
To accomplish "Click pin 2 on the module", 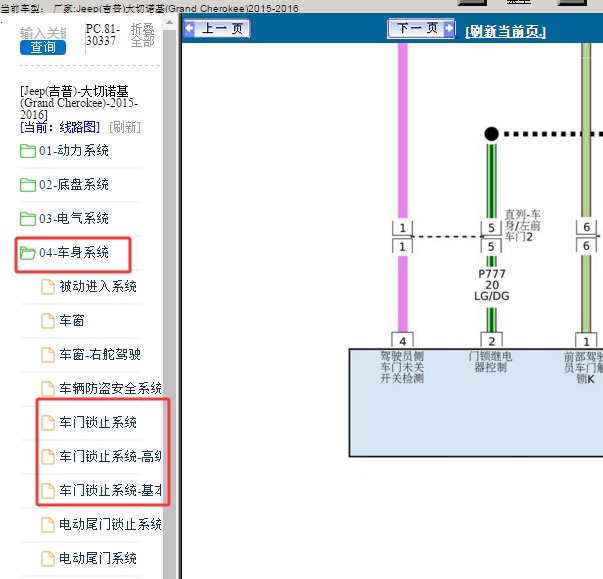I will click(x=491, y=341).
